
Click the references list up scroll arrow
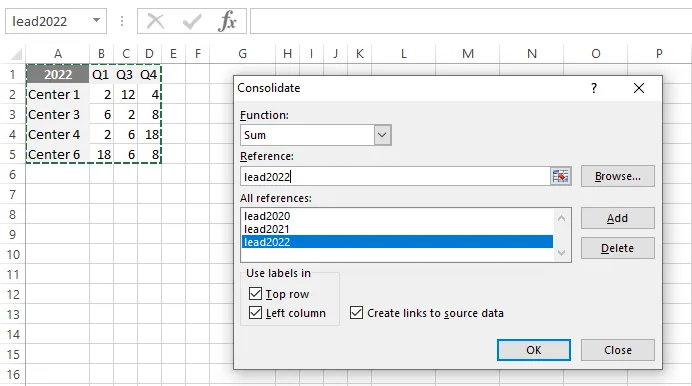tap(561, 218)
